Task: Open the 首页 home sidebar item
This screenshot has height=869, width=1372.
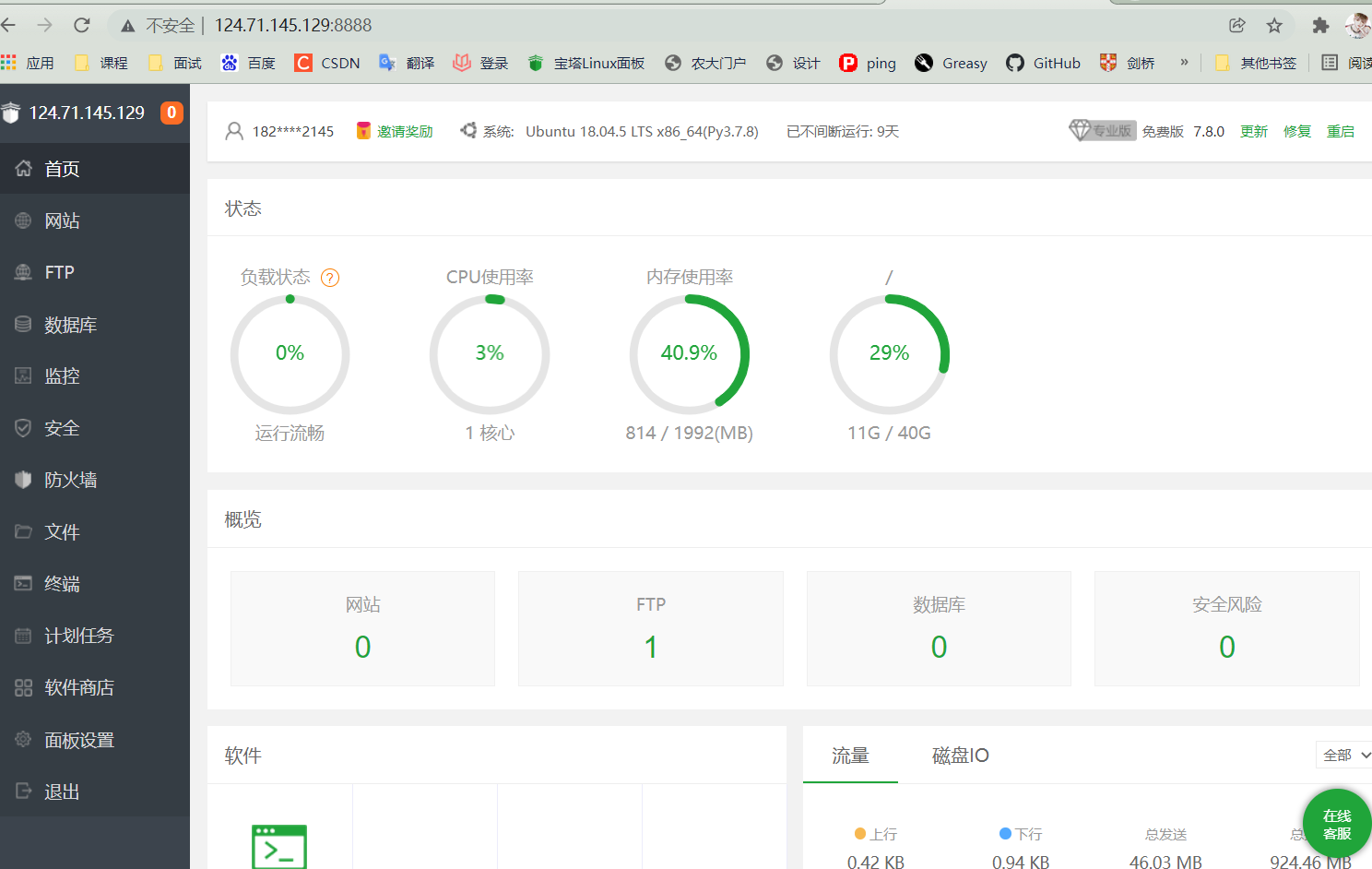Action: click(95, 169)
